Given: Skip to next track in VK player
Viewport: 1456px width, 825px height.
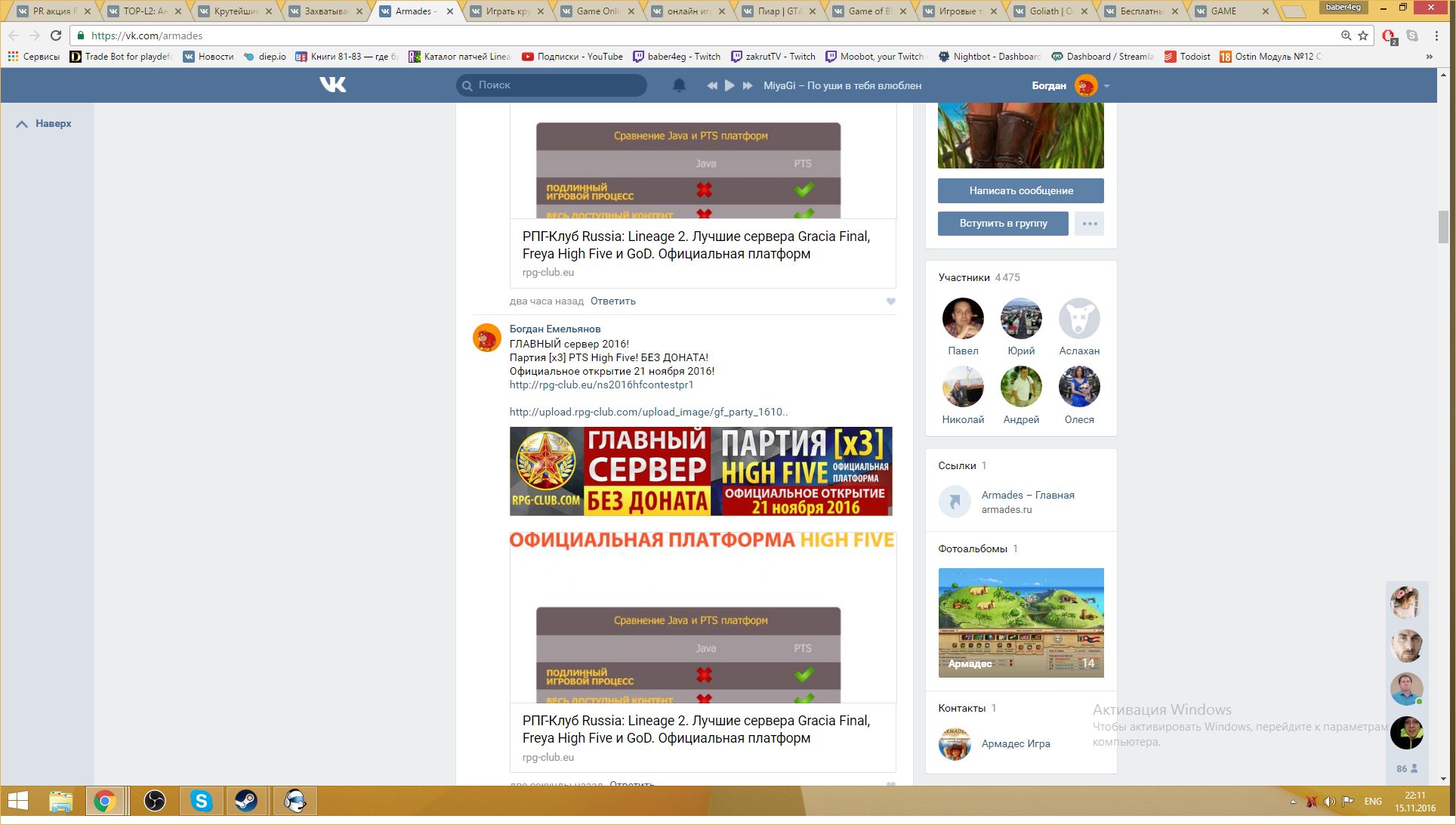Looking at the screenshot, I should 748,85.
